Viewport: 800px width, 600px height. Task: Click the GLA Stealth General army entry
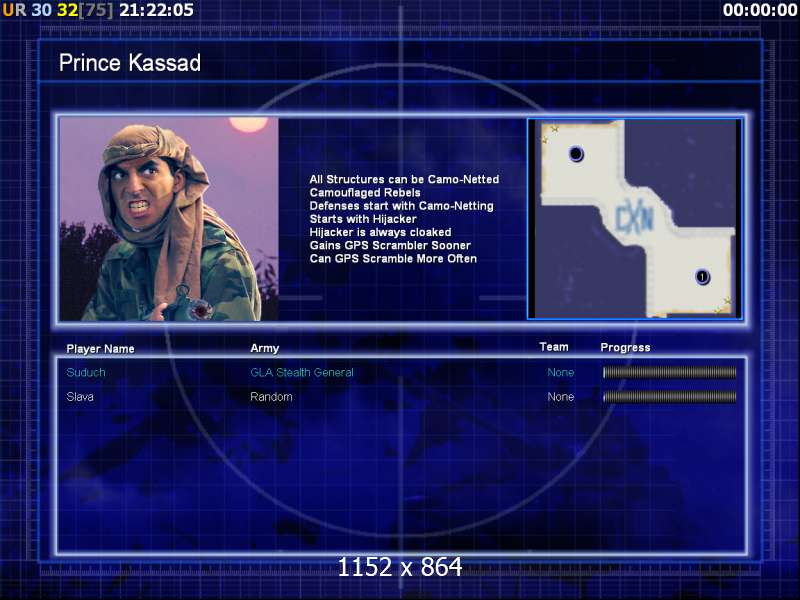click(302, 372)
